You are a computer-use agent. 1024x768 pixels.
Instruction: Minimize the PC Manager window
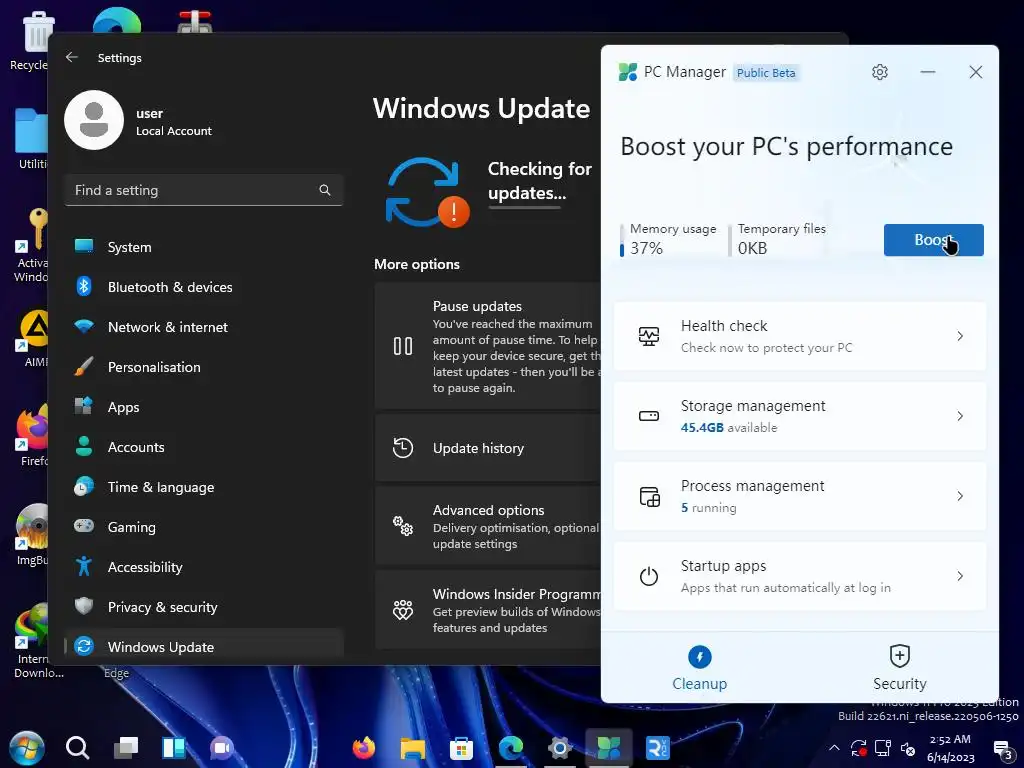927,72
